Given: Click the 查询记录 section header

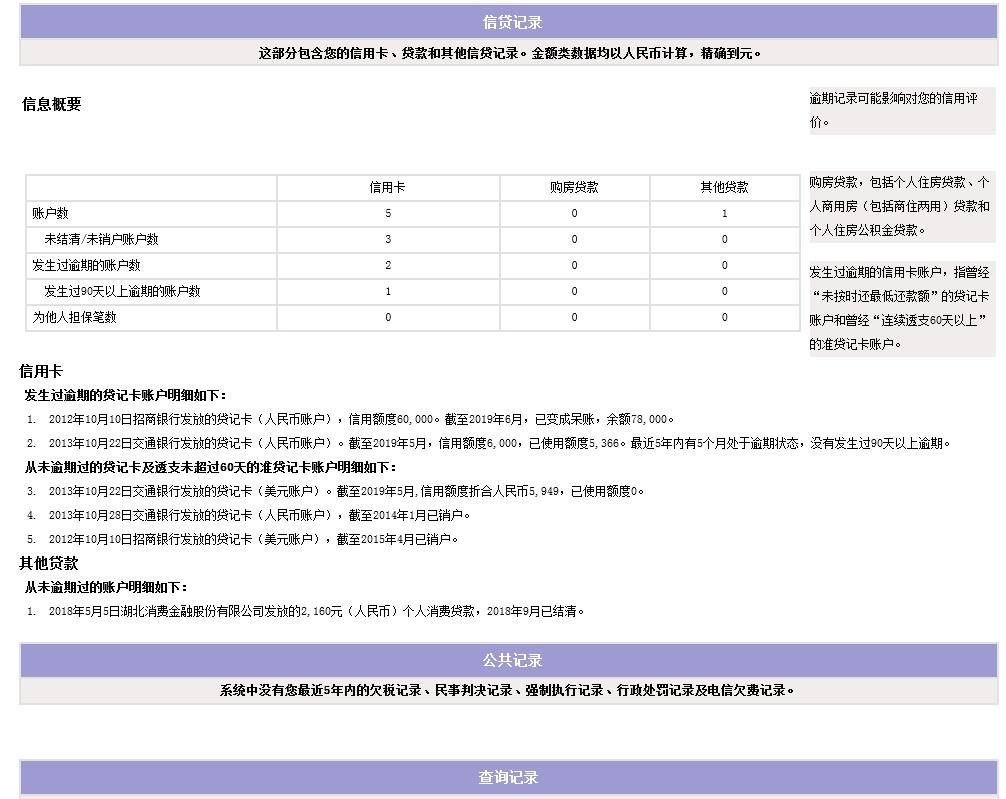Looking at the screenshot, I should pos(508,777).
